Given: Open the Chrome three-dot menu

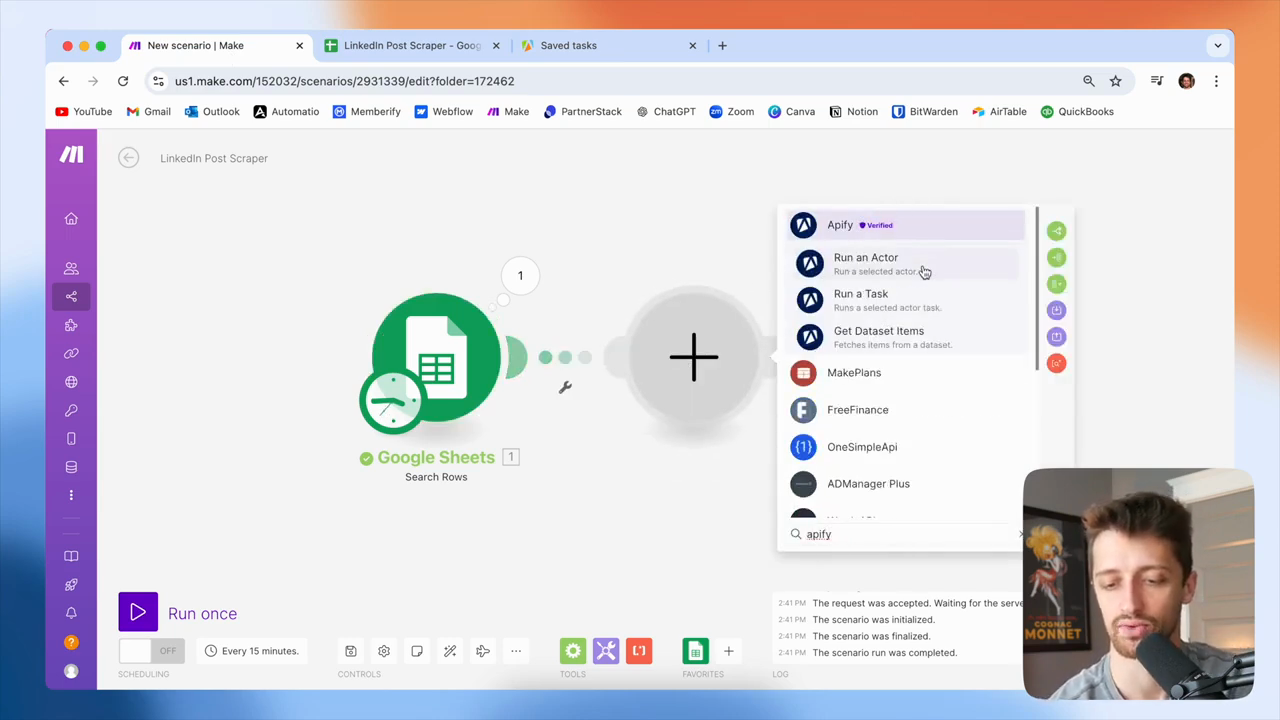Looking at the screenshot, I should coord(1216,81).
